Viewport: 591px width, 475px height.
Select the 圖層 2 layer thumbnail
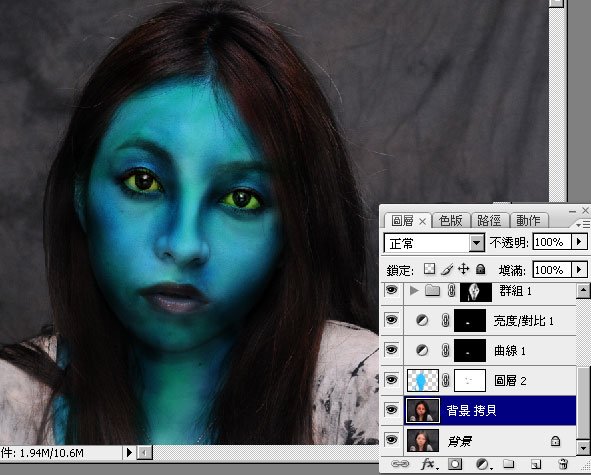click(x=423, y=380)
